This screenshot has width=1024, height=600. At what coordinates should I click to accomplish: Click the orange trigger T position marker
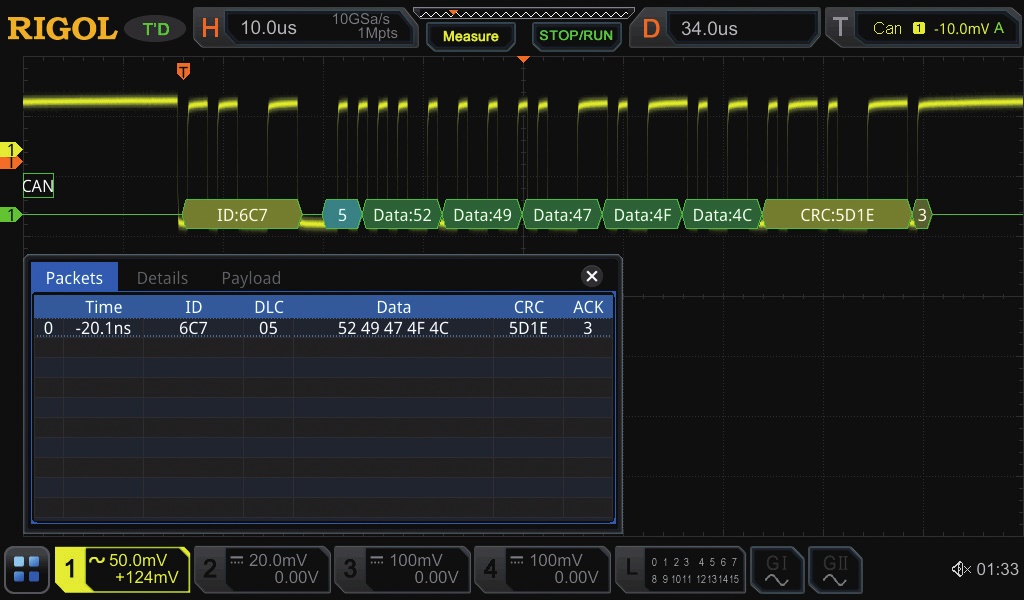coord(184,71)
